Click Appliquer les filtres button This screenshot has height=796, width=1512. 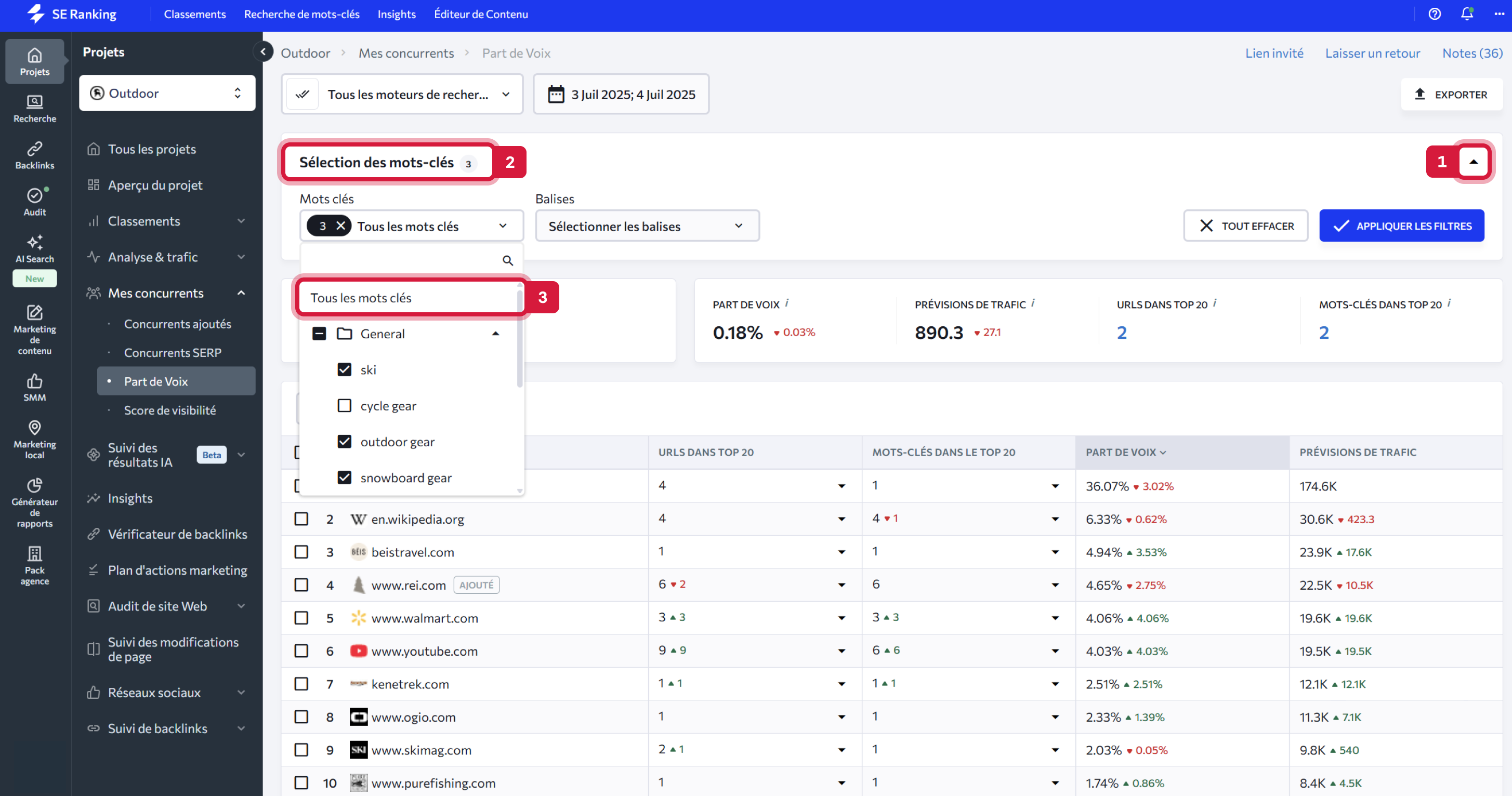click(1401, 227)
